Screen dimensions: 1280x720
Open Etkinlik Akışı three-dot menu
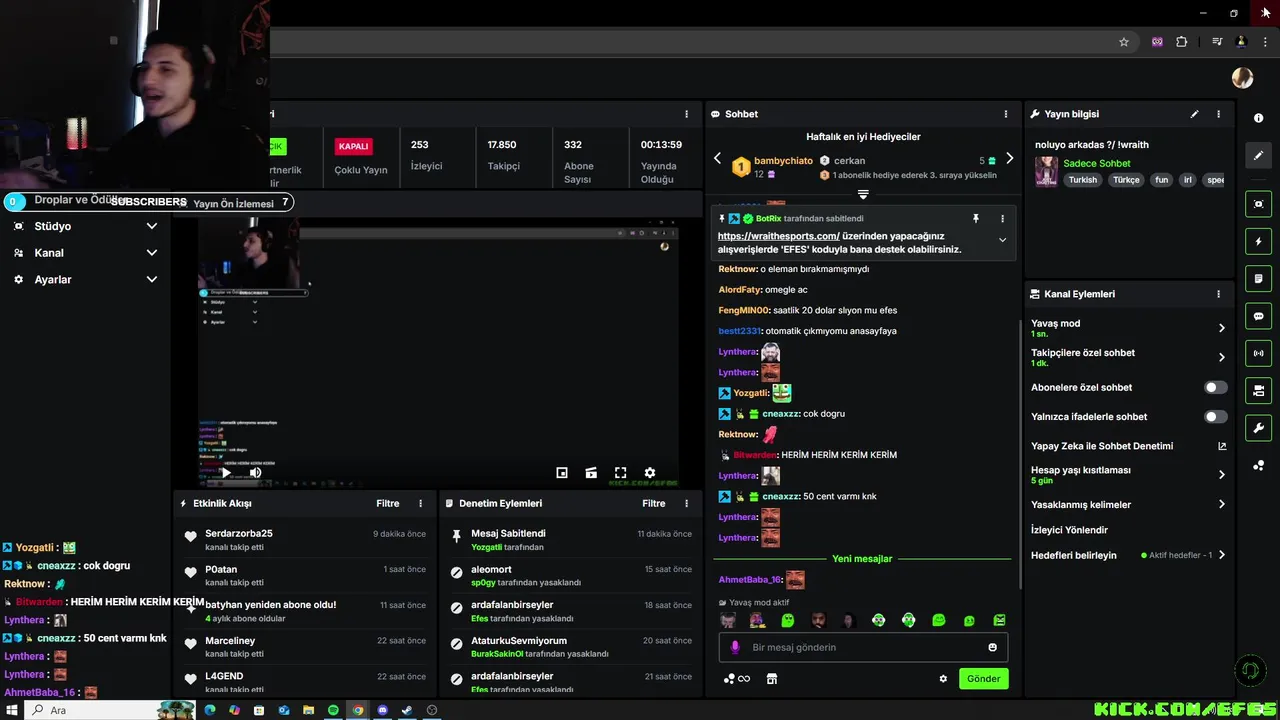(420, 503)
